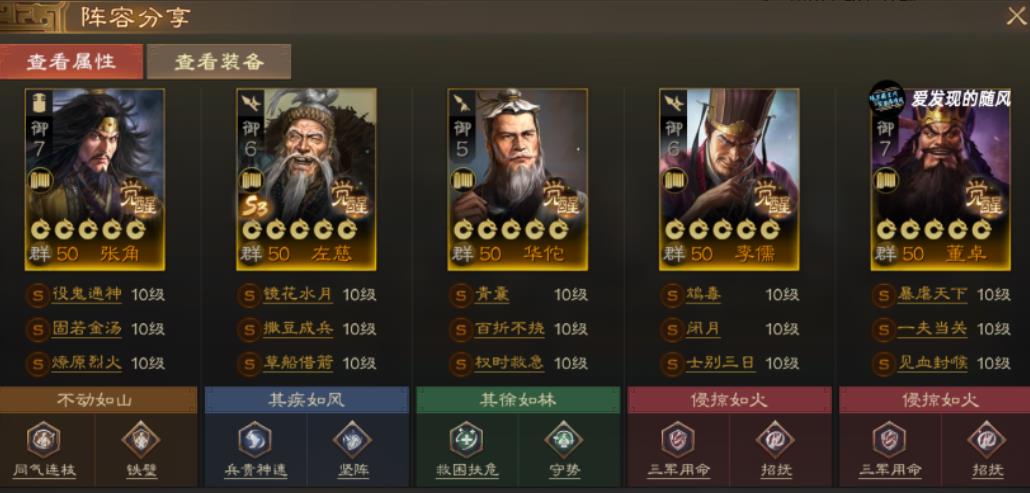Open the 鸩毒 skill link
The width and height of the screenshot is (1030, 493).
(x=704, y=295)
